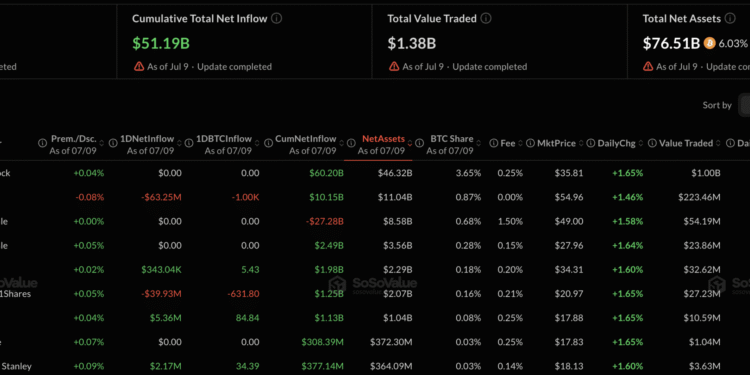Screen dimensions: 750x375
Task: Select the +1.46% daily change cell
Action: pos(628,197)
